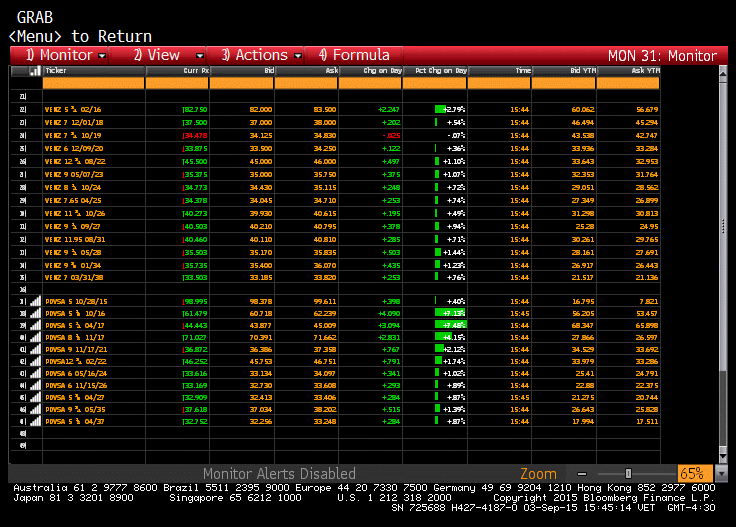
Task: Click the vertical scrollbar down arrow
Action: coord(723,456)
